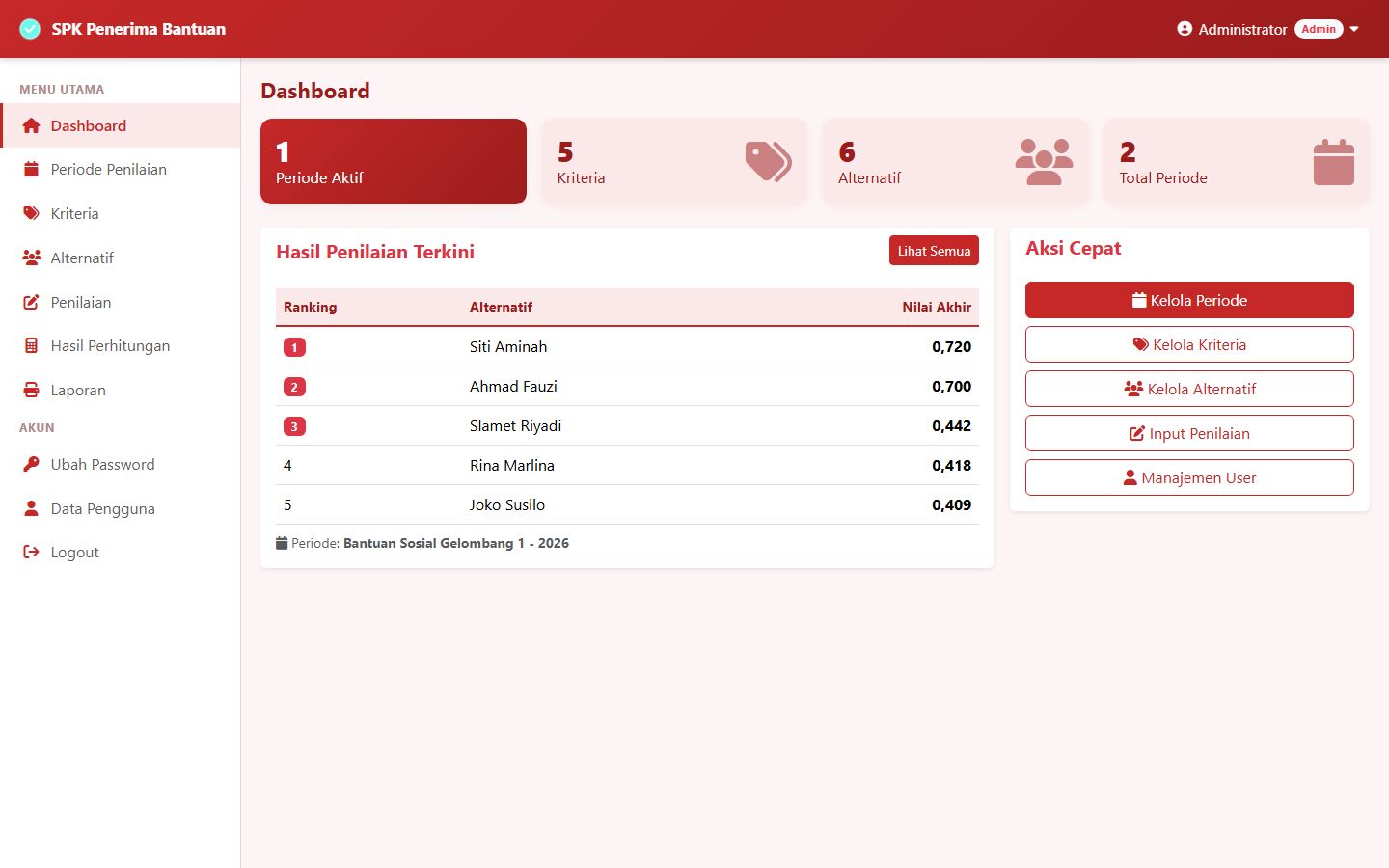Image resolution: width=1389 pixels, height=868 pixels.
Task: Click the Input Penilaian button
Action: [x=1189, y=433]
